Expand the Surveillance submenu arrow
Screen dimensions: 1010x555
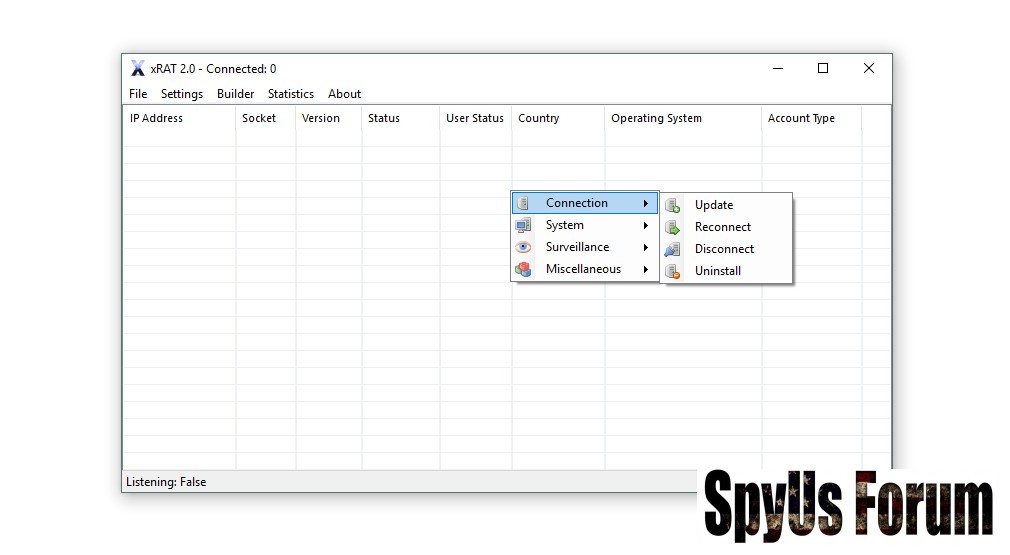pos(646,248)
